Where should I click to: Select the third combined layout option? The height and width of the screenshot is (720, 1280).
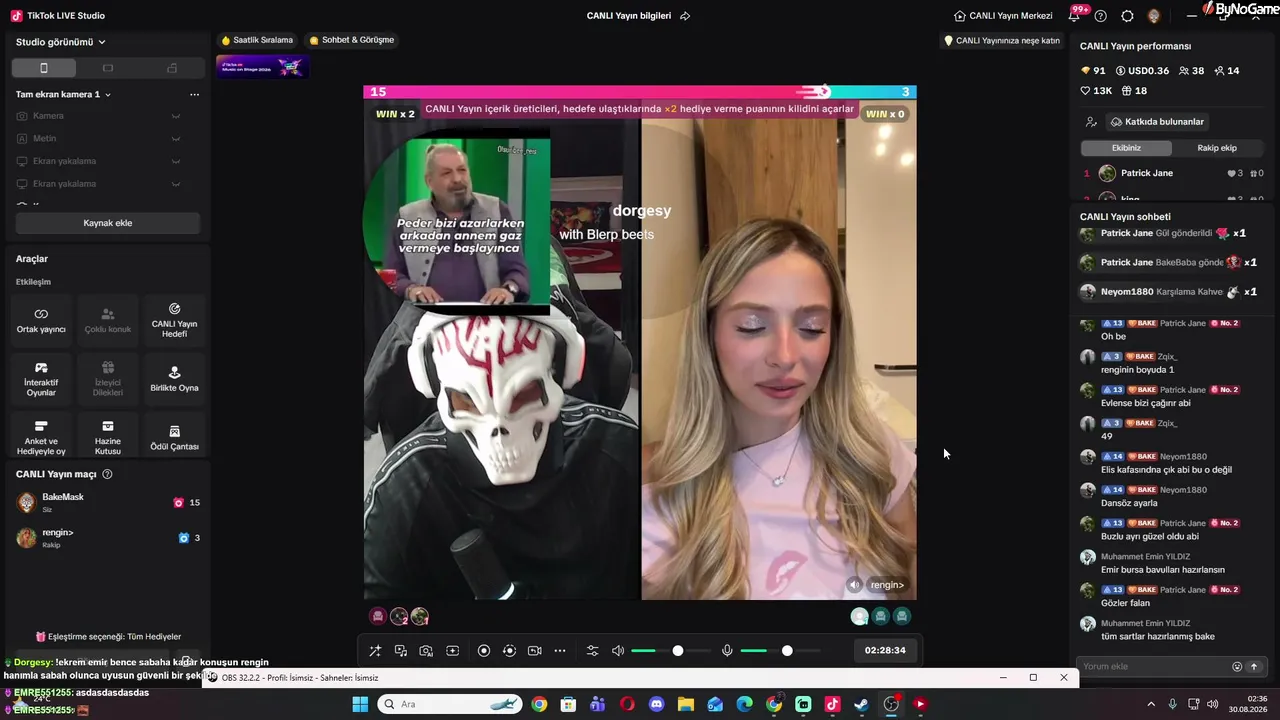172,68
